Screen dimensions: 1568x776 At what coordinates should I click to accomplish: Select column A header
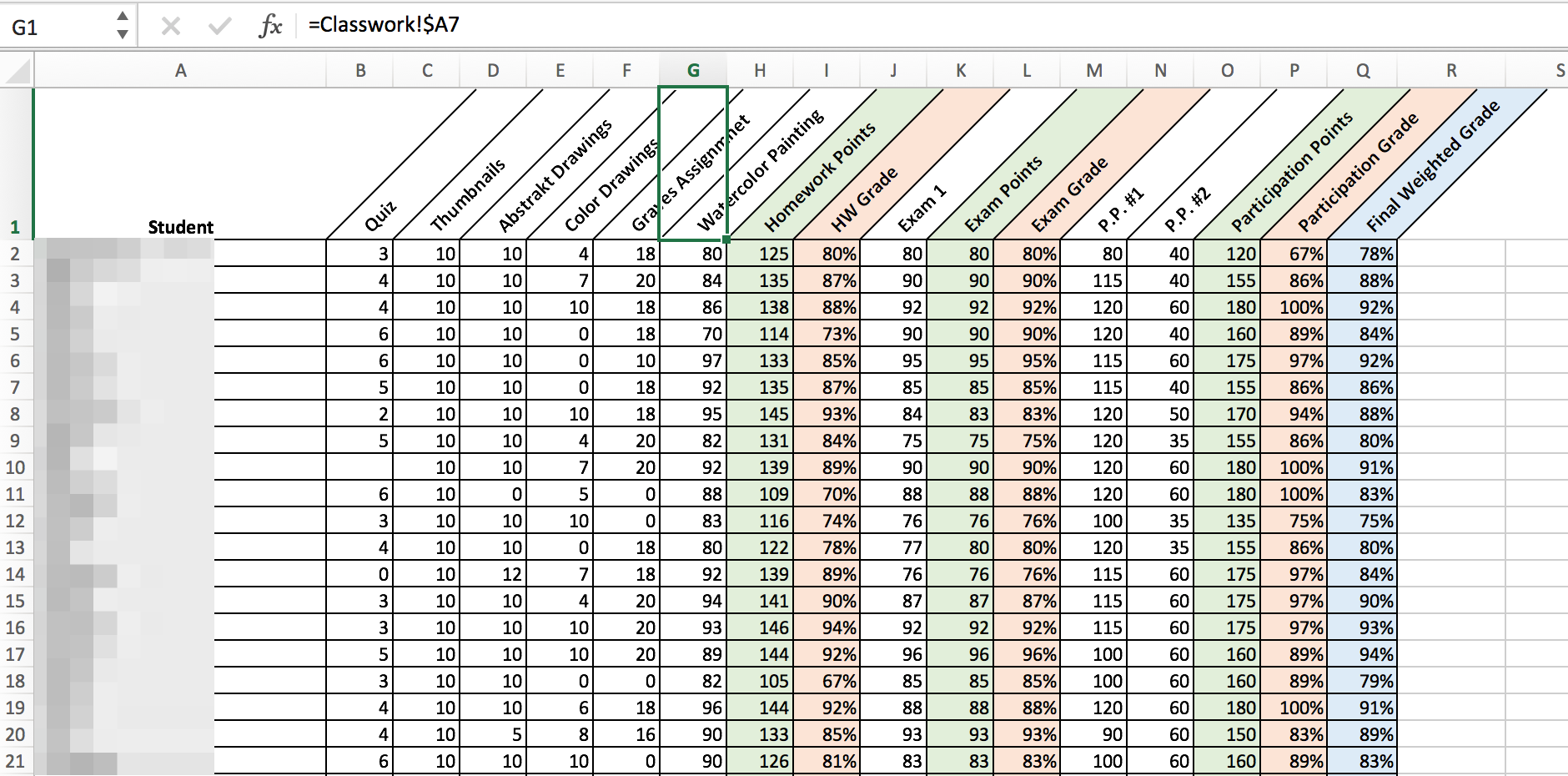coord(180,71)
